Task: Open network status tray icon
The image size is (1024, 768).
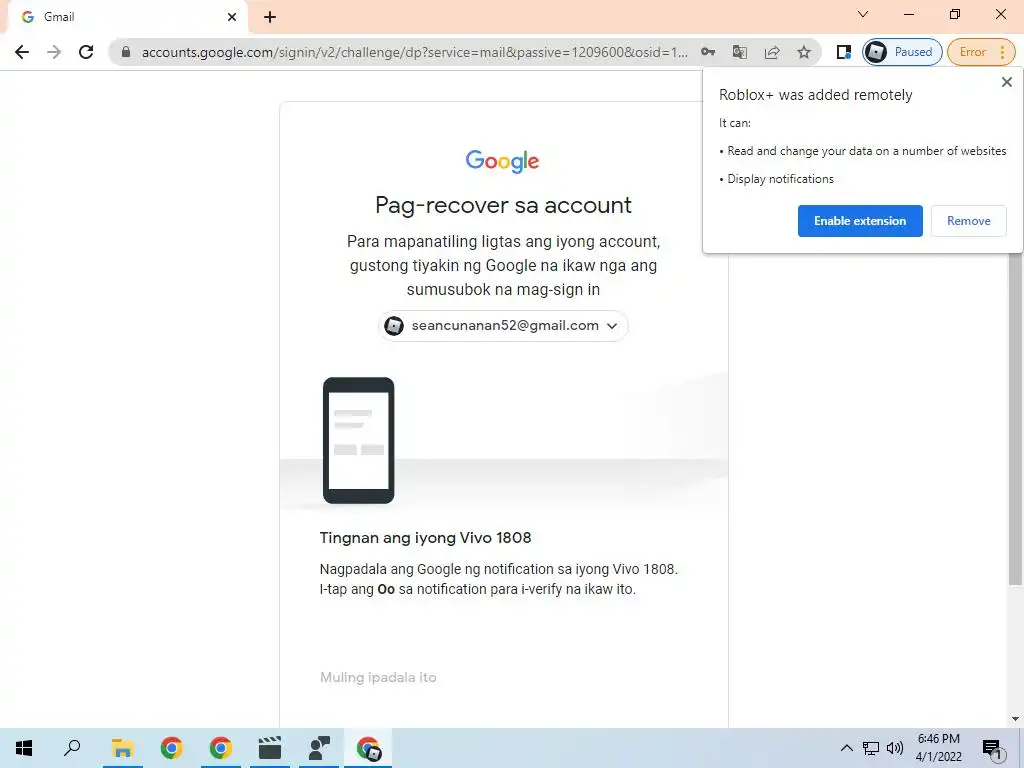Action: (871, 748)
